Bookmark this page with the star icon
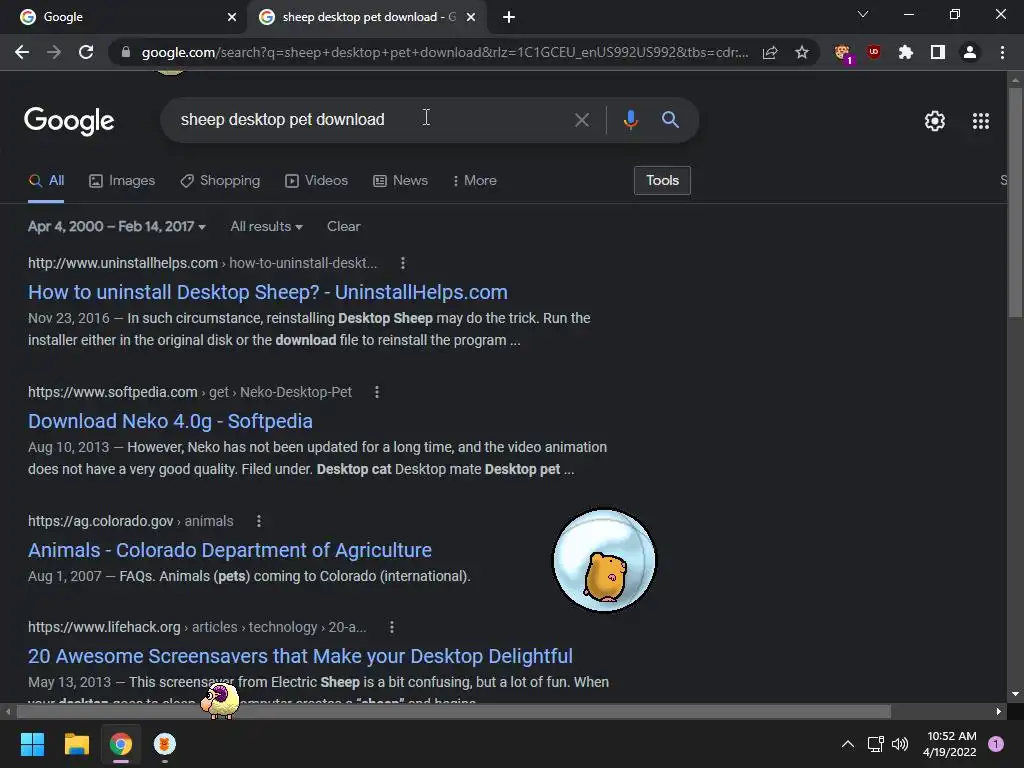This screenshot has height=768, width=1024. pyautogui.click(x=802, y=52)
